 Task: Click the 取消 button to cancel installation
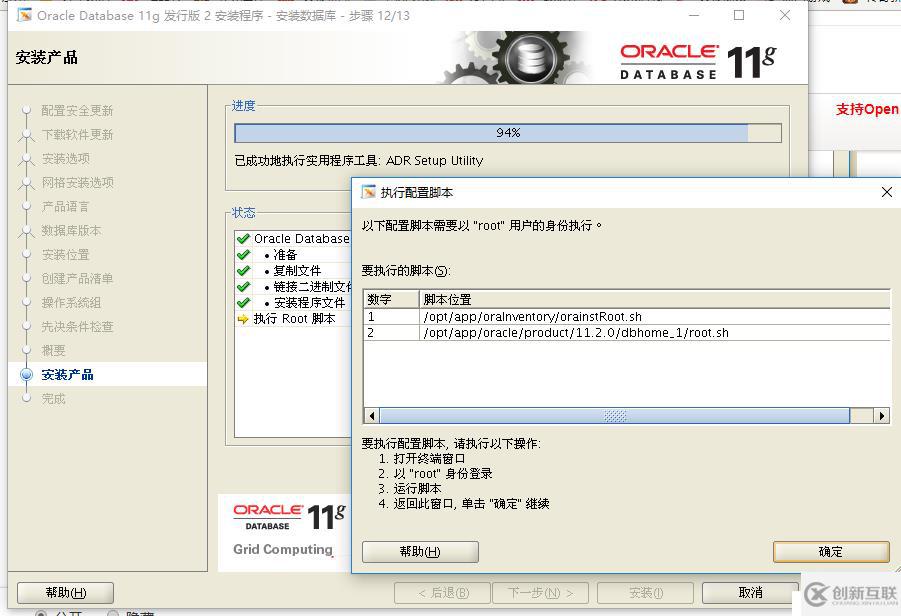coord(748,592)
